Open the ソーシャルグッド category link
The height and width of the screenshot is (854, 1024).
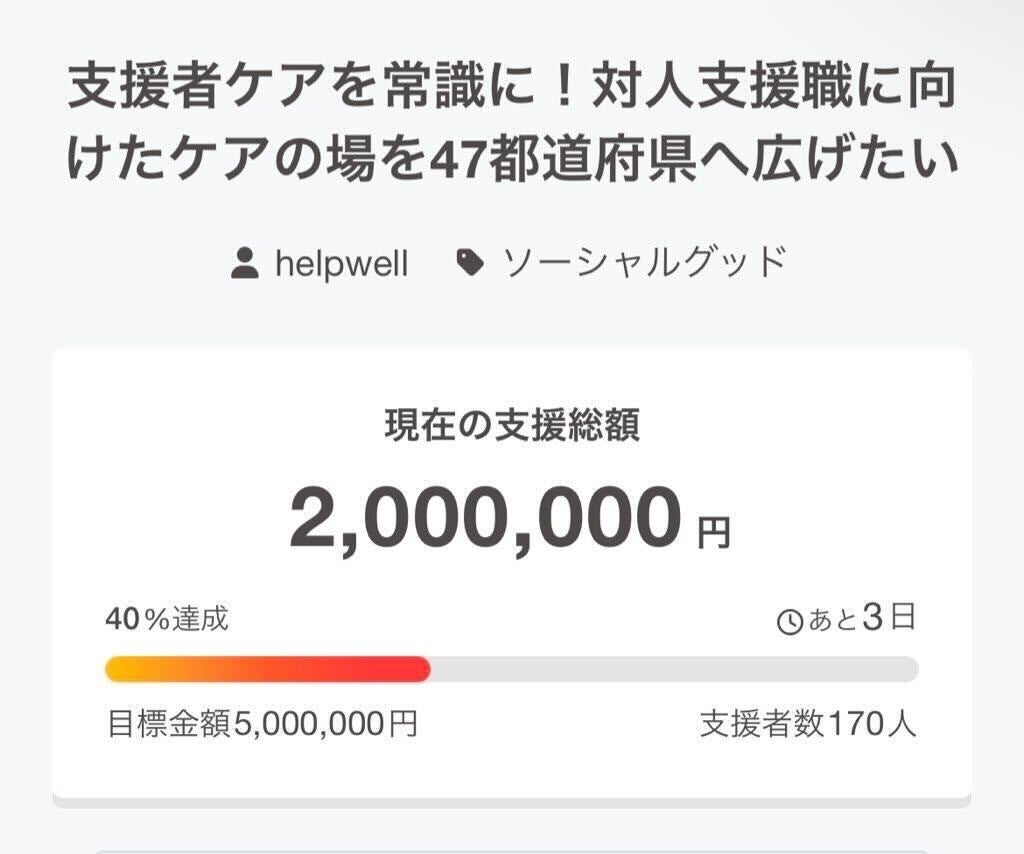pos(645,263)
